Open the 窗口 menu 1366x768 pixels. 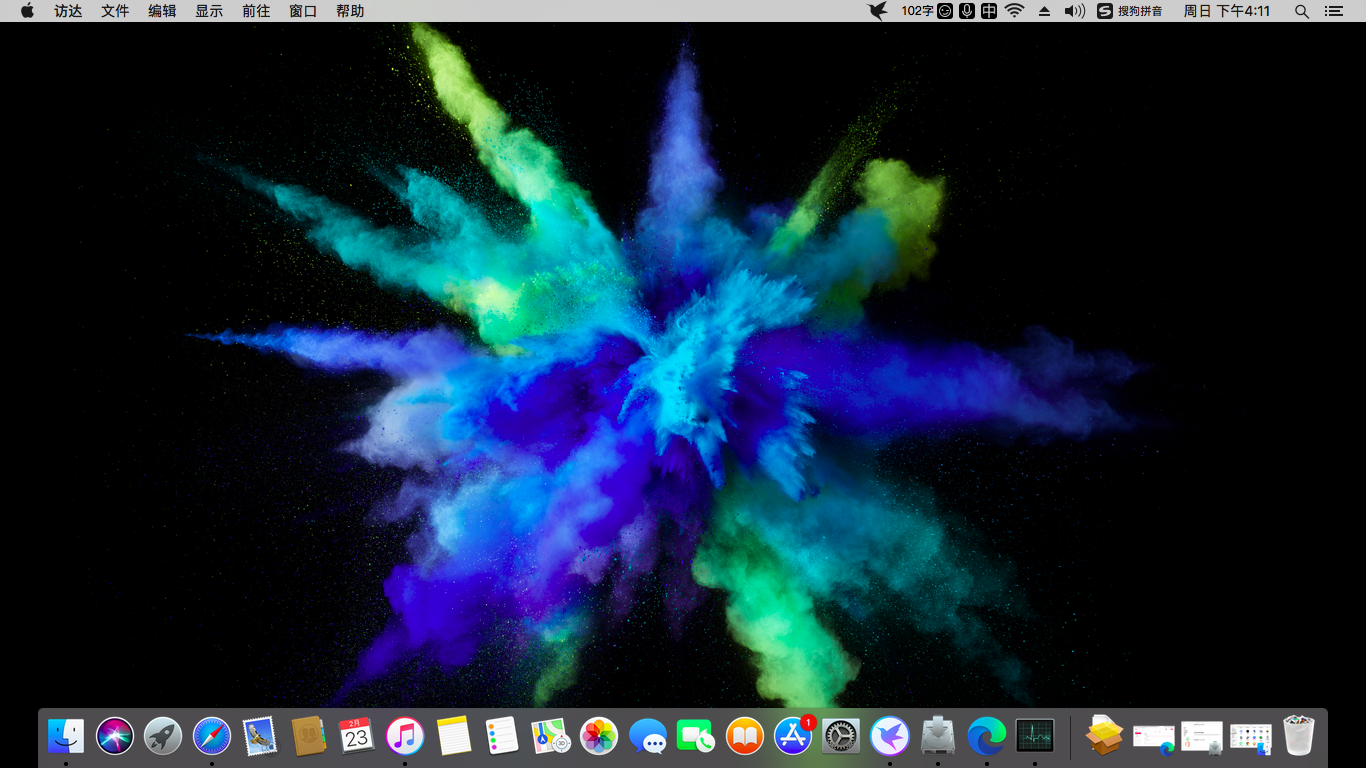(303, 11)
